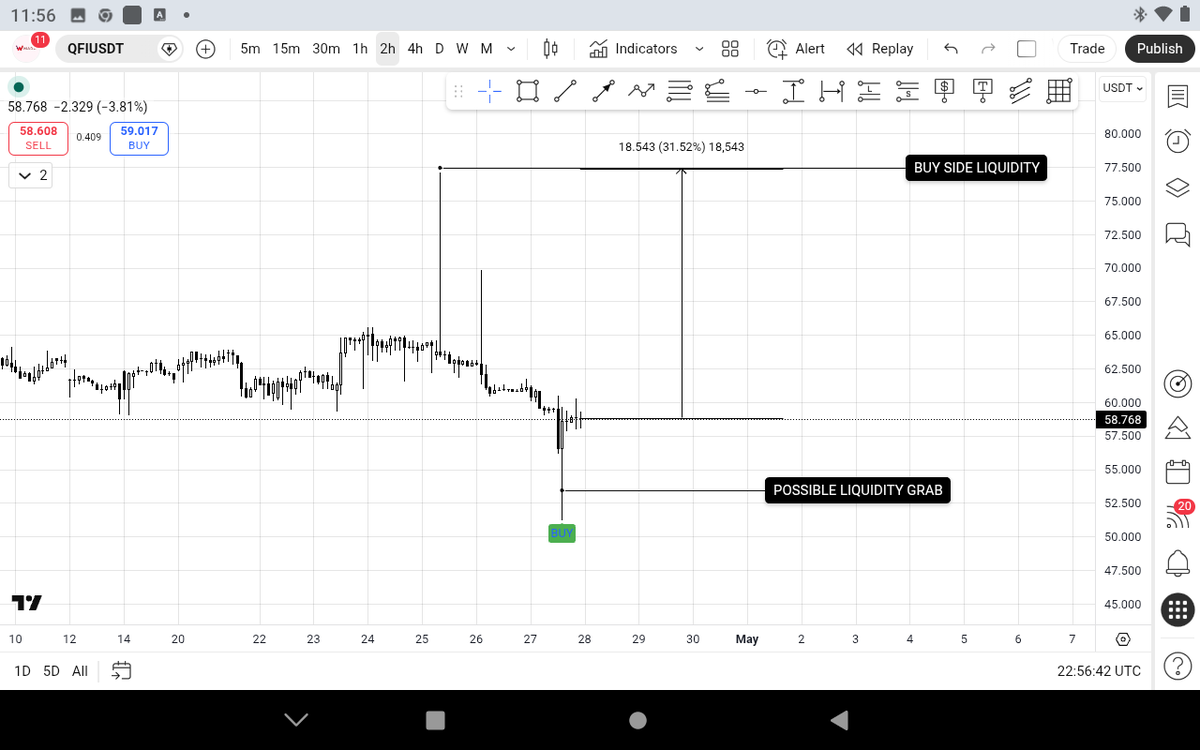Select the Fib retracement tool
The width and height of the screenshot is (1200, 750).
[x=679, y=91]
